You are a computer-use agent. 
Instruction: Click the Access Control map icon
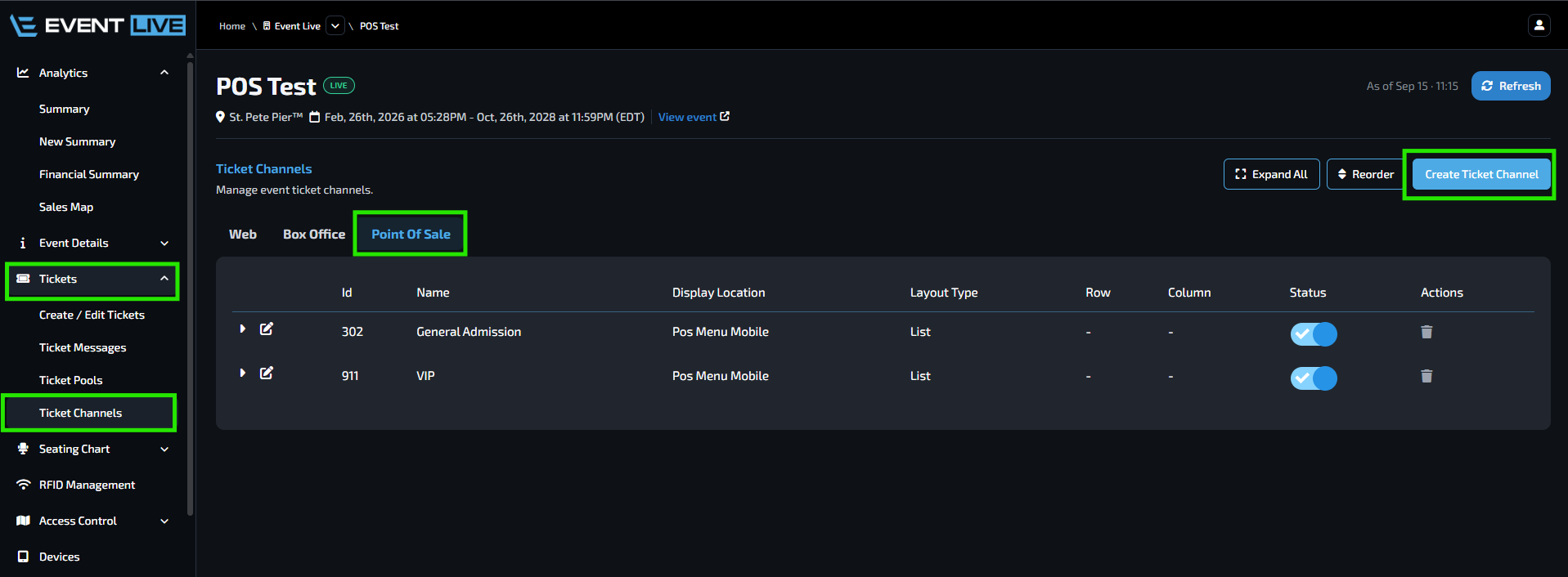23,521
